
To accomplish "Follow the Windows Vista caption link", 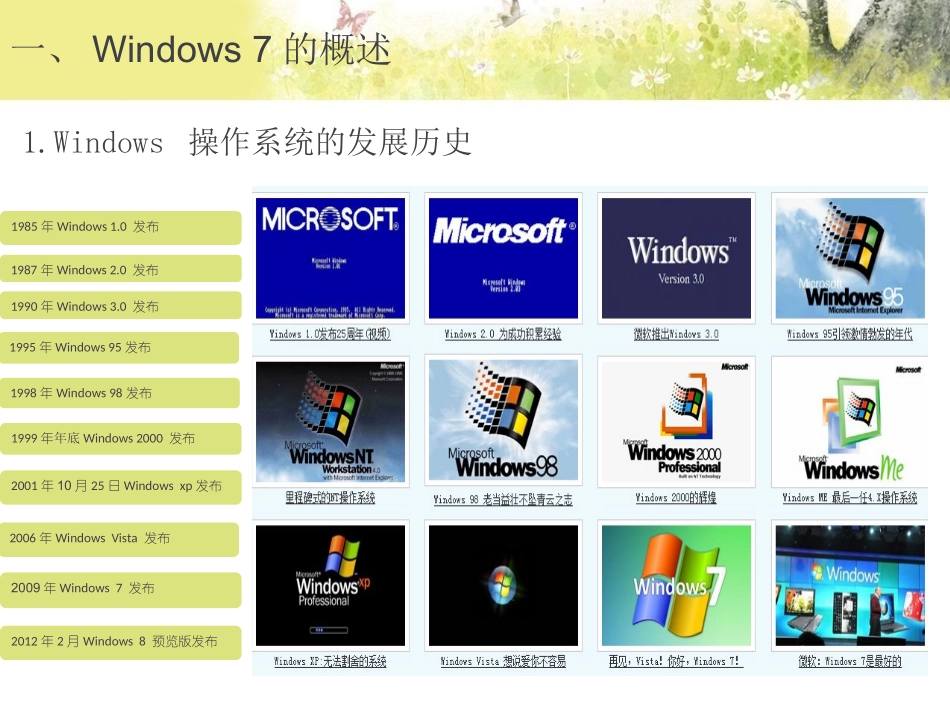I will pyautogui.click(x=503, y=662).
